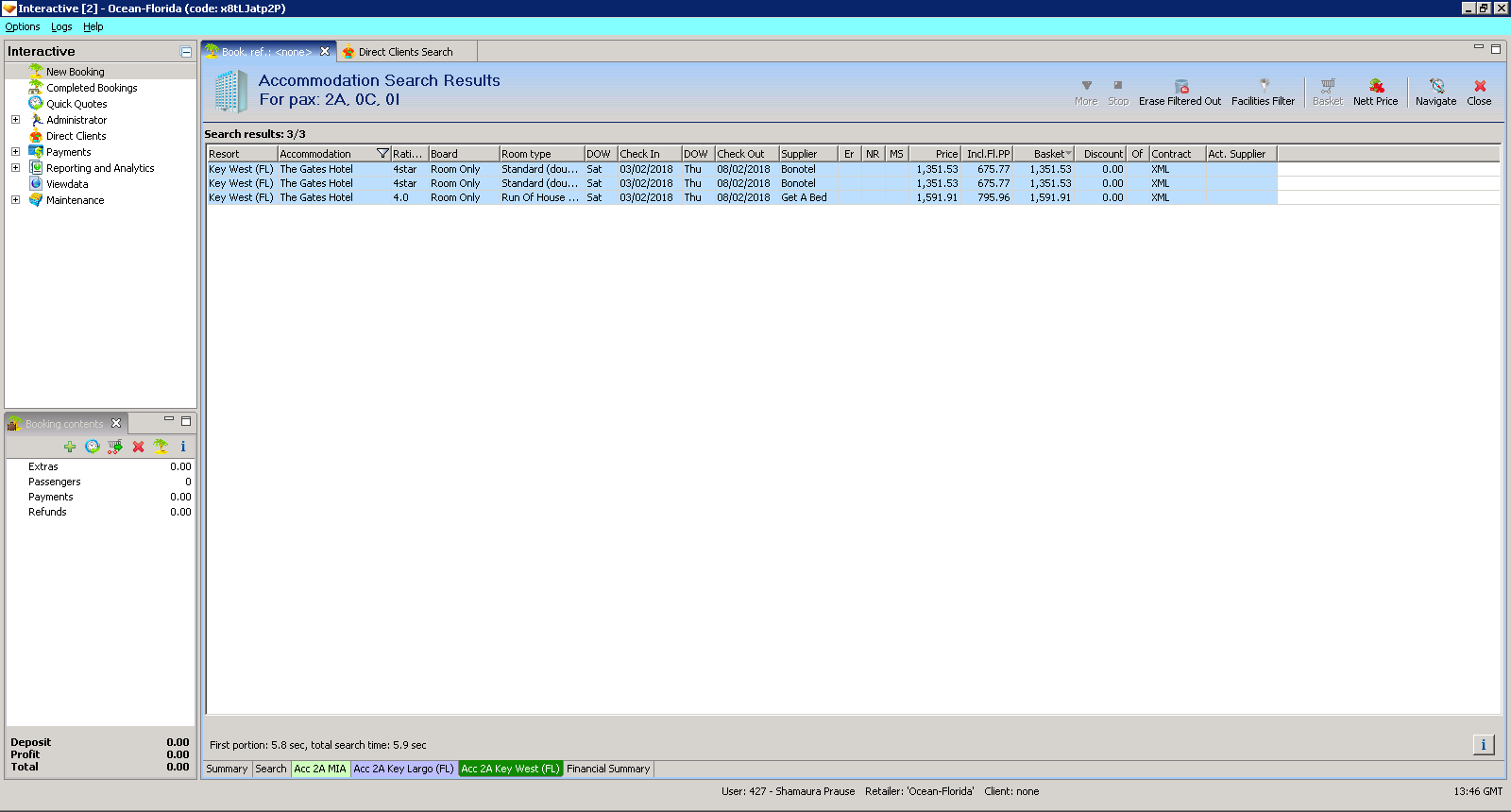Click the Reporting and Analytics icon
Viewport: 1511px width, 812px height.
tap(36, 167)
